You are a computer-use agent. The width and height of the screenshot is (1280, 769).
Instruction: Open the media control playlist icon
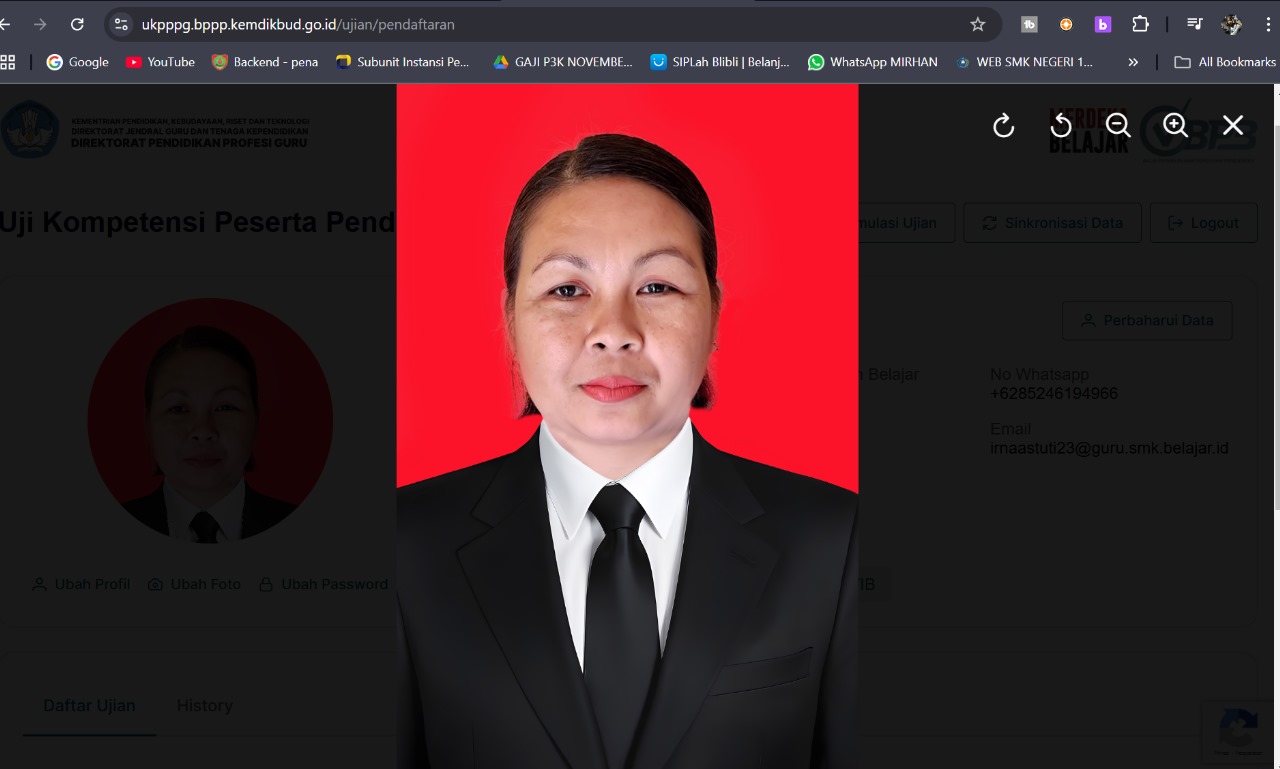point(1194,24)
